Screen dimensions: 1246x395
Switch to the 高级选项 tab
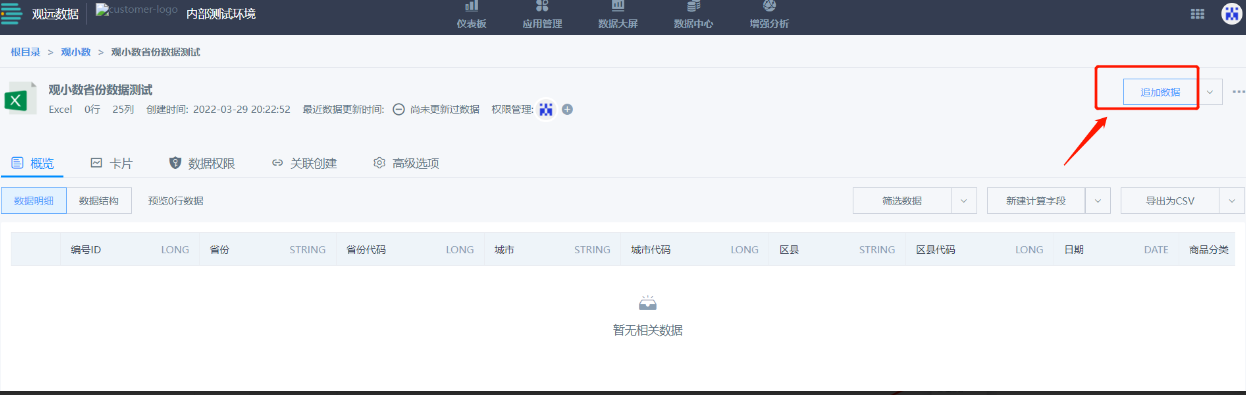click(x=406, y=163)
